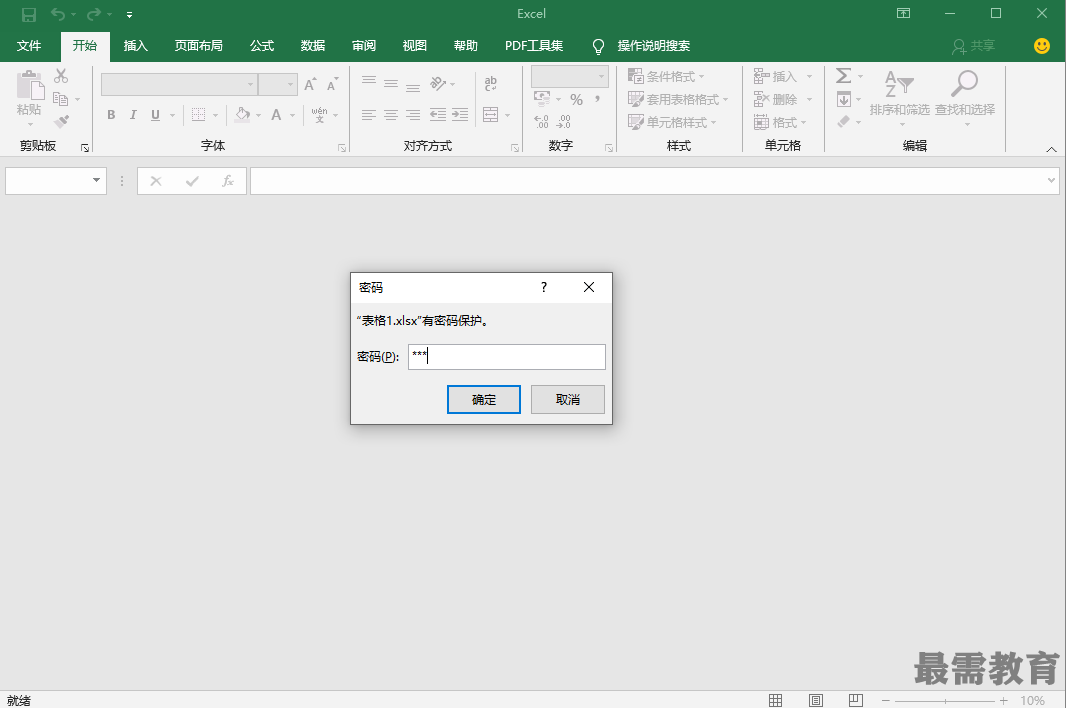The height and width of the screenshot is (708, 1066).
Task: Toggle Underline formatting button
Action: click(156, 115)
